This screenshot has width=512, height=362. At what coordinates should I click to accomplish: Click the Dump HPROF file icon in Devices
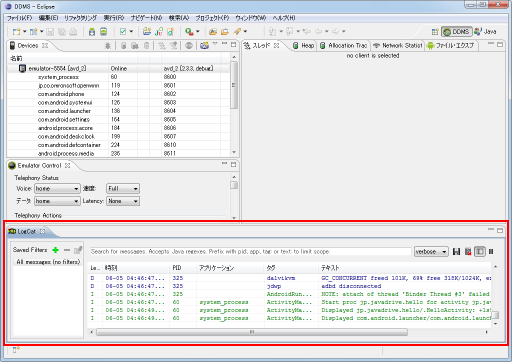tap(135, 46)
